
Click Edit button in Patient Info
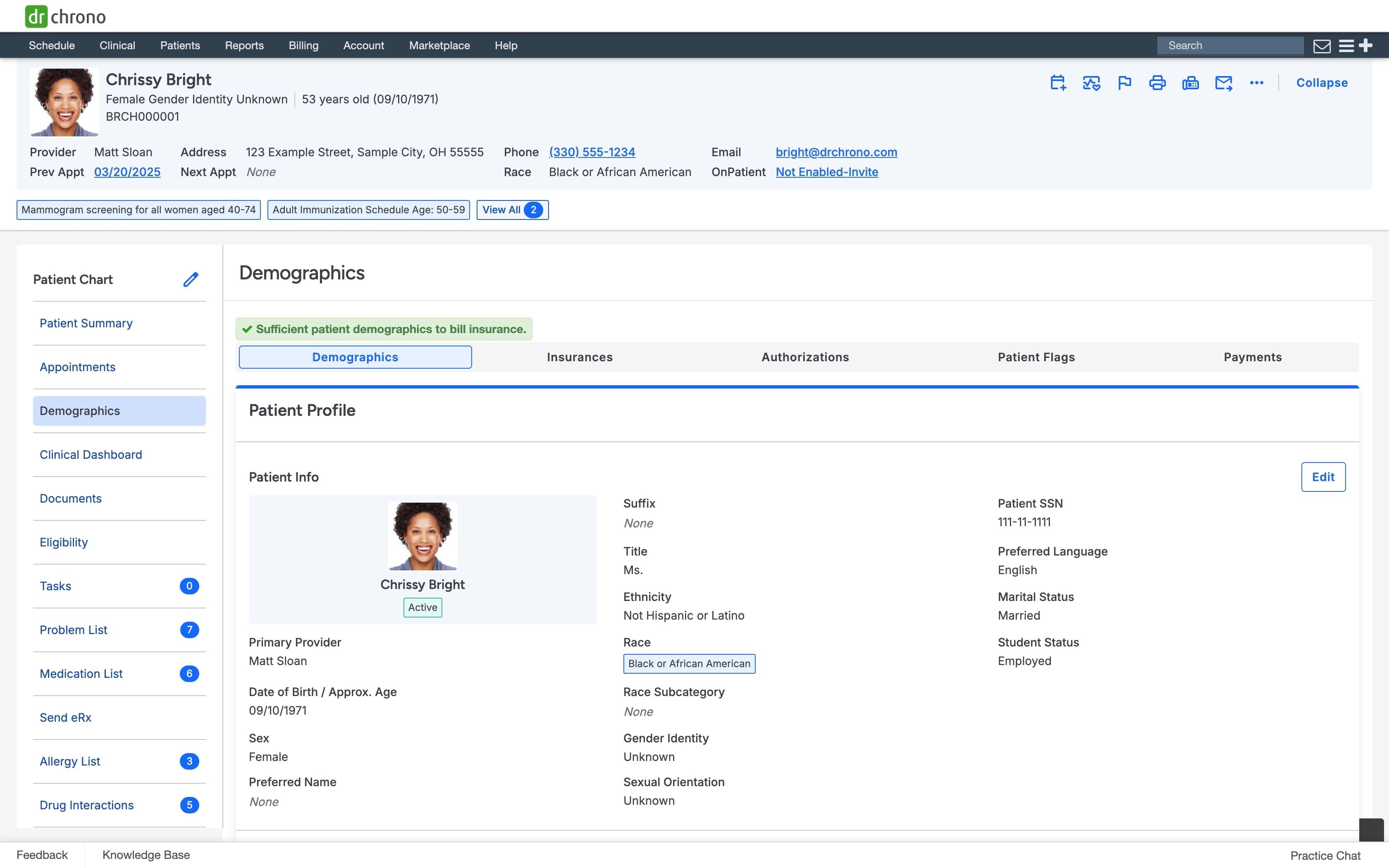(x=1323, y=477)
